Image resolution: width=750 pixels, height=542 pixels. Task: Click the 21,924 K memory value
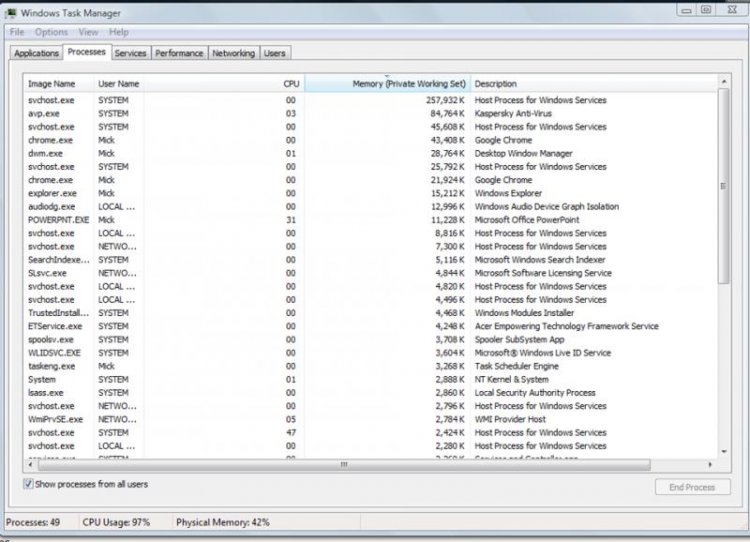tap(447, 180)
